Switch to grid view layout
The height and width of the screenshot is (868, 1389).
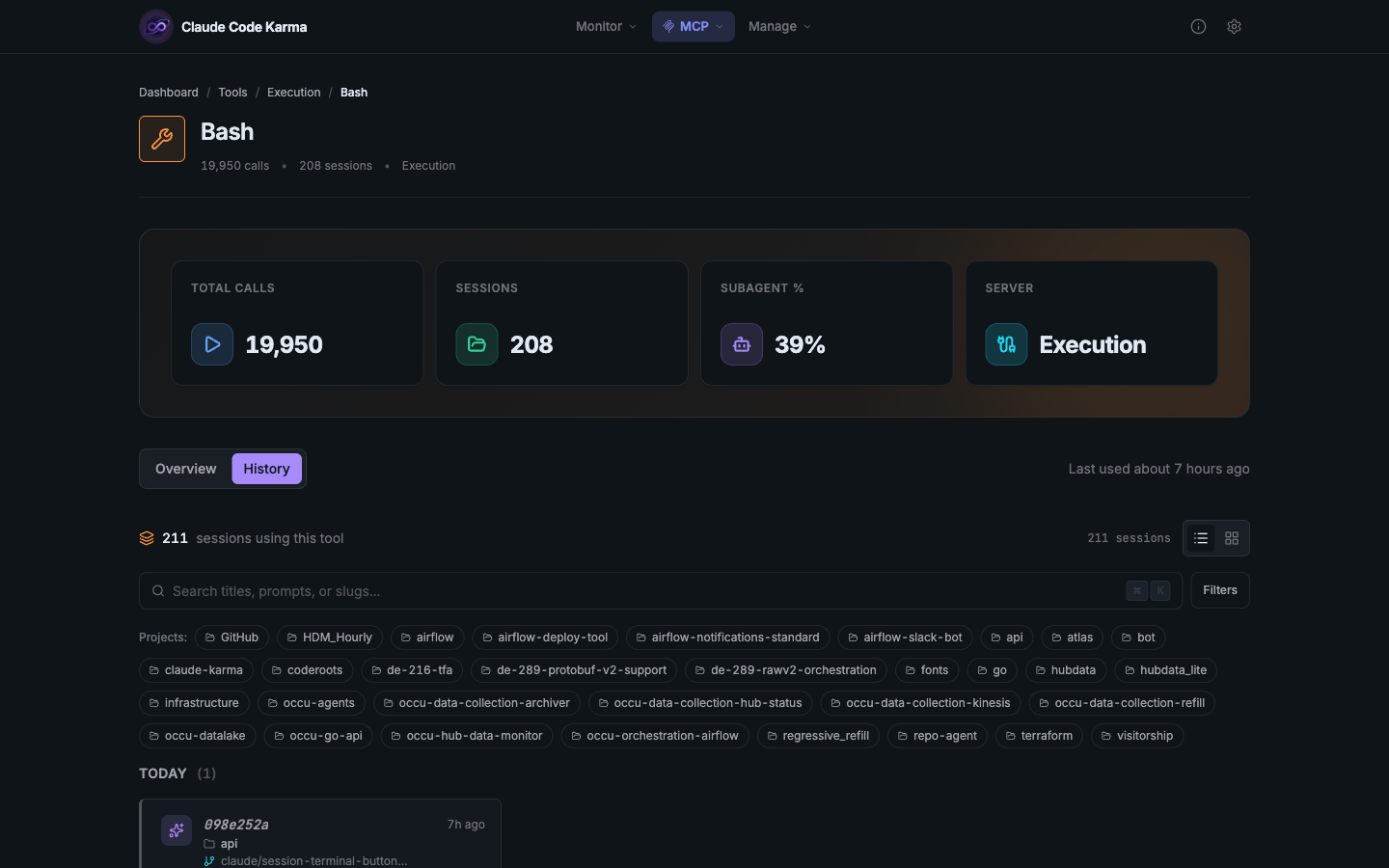[x=1232, y=538]
